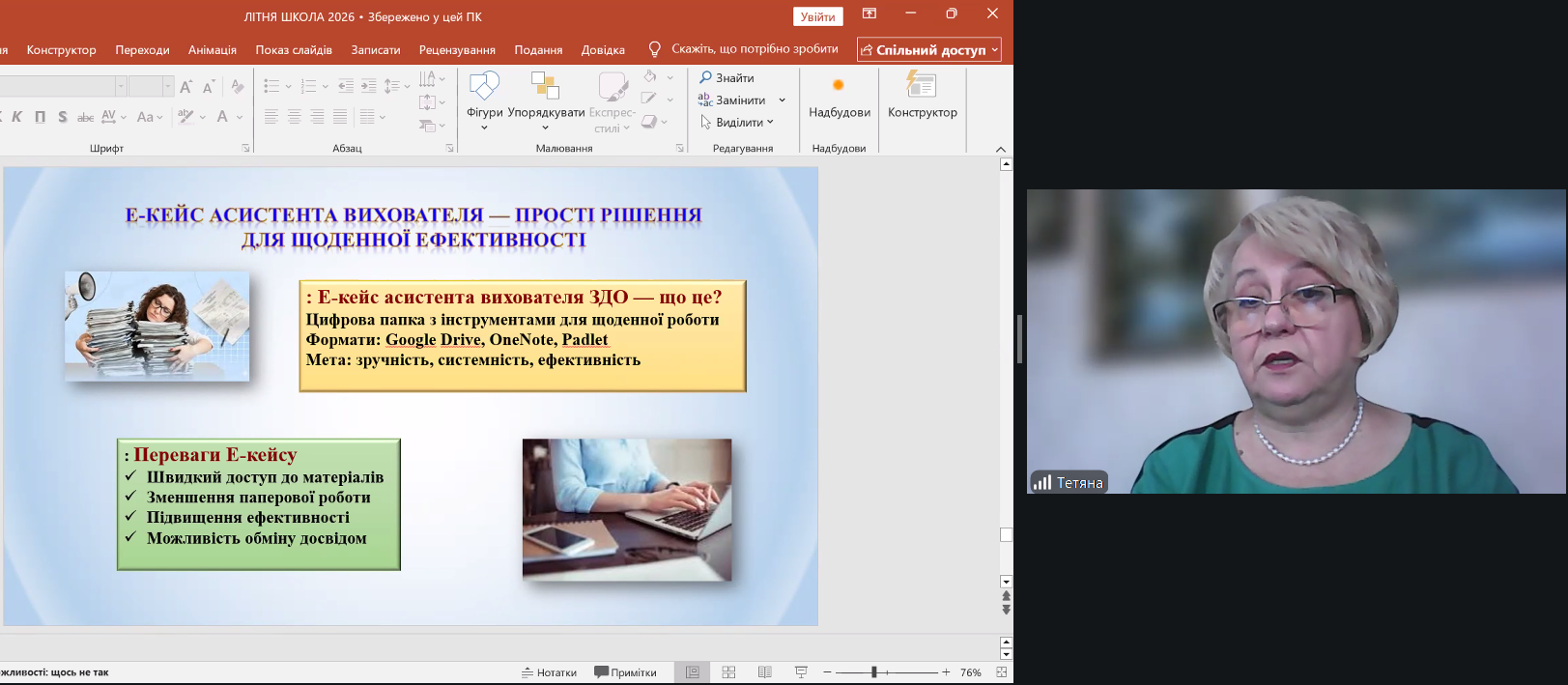Open the Упорядкувати arrange menu
The image size is (1568, 685).
point(546,101)
